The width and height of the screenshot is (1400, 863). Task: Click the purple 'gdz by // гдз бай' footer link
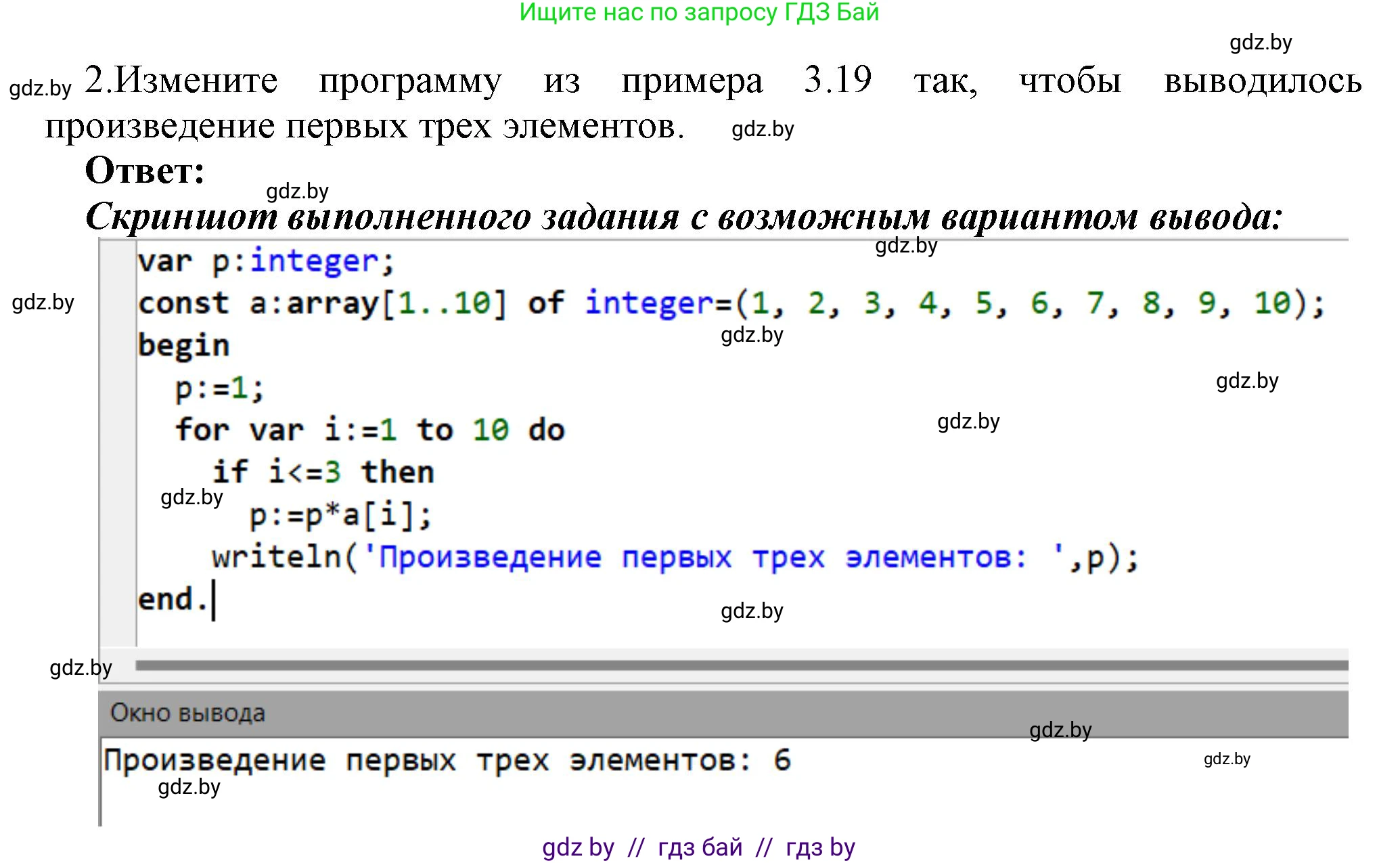699,847
